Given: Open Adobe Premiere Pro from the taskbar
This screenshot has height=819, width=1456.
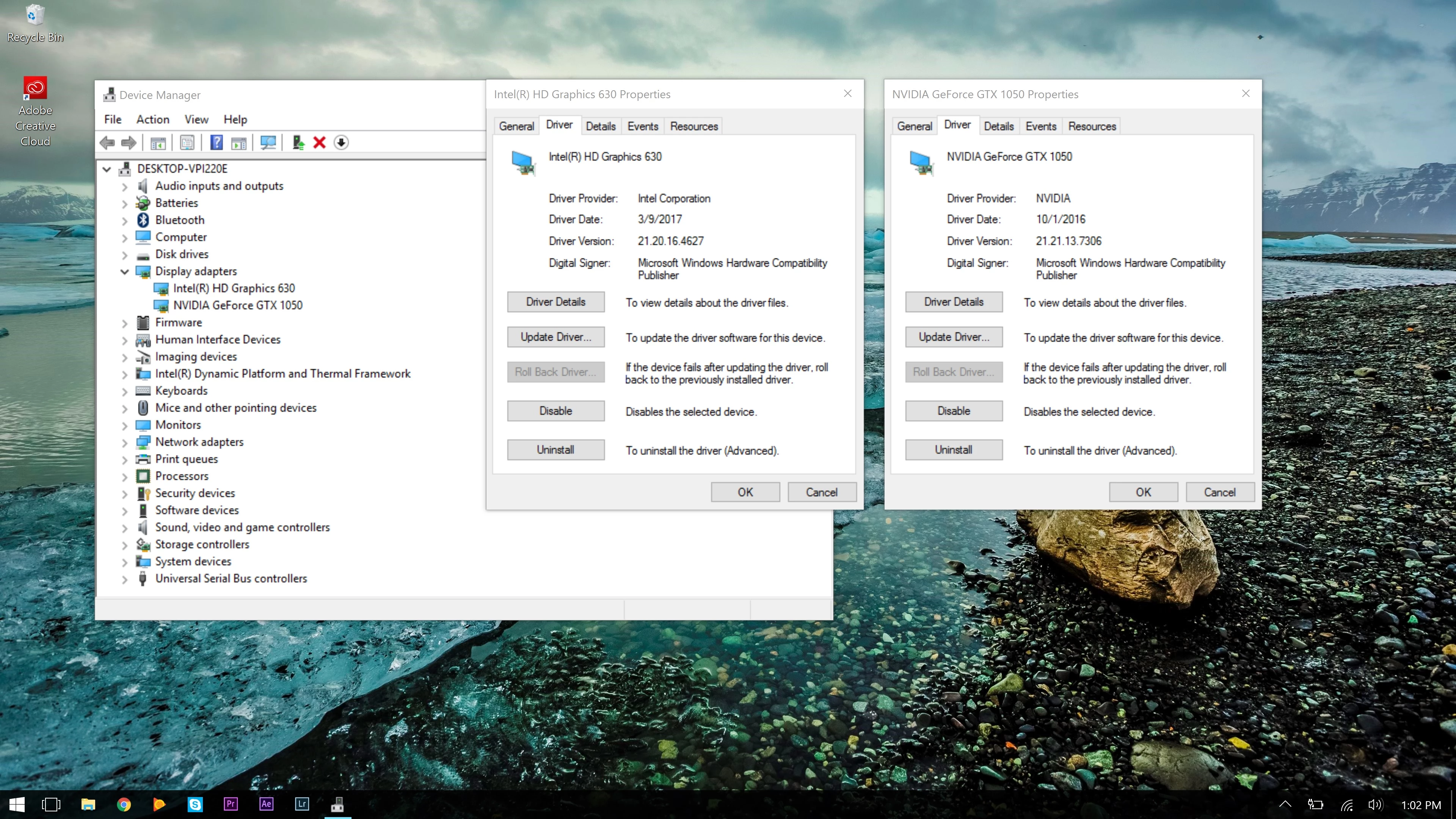Looking at the screenshot, I should pos(231,804).
